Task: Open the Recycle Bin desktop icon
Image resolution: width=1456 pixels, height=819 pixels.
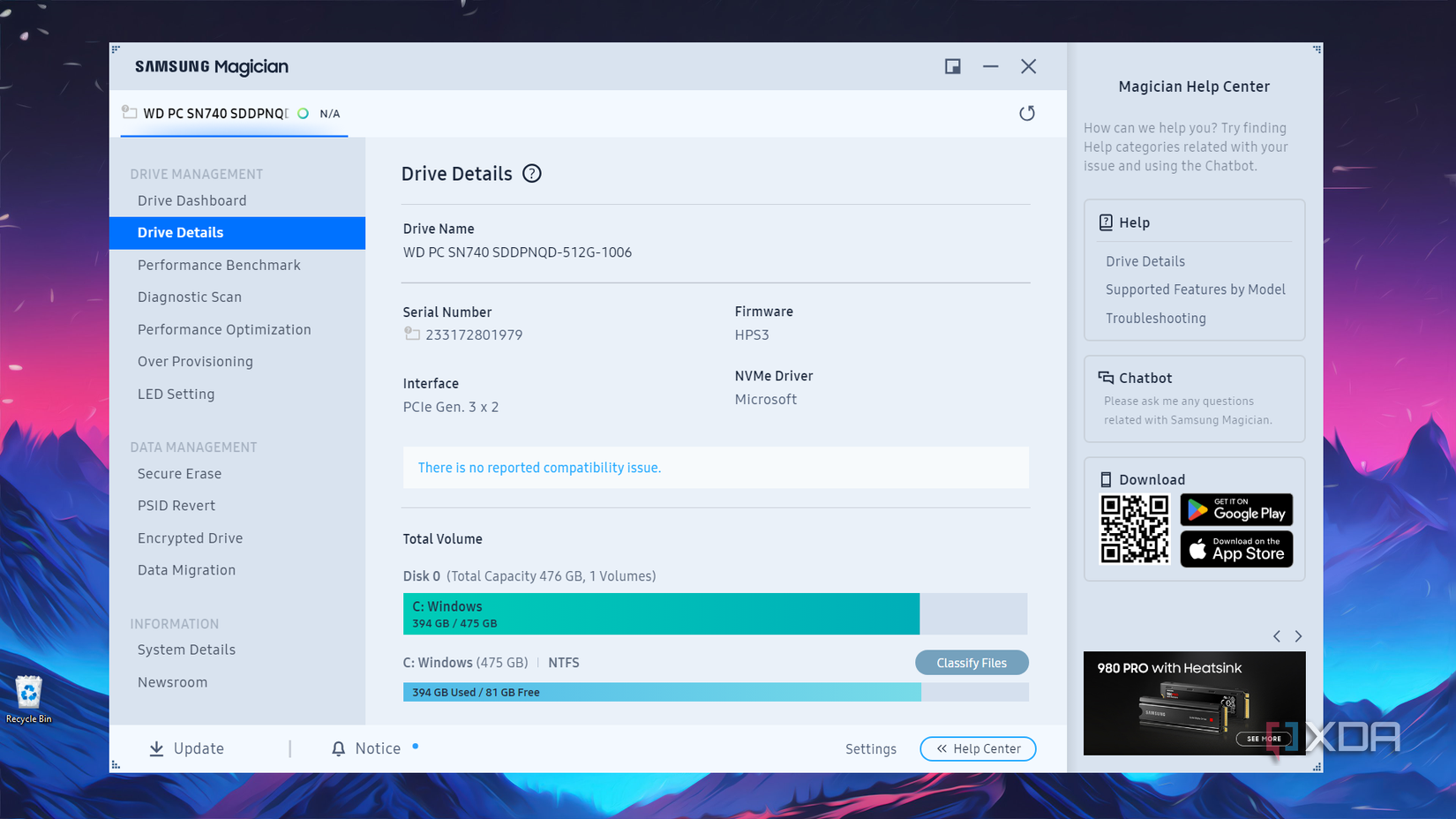Action: 28,700
